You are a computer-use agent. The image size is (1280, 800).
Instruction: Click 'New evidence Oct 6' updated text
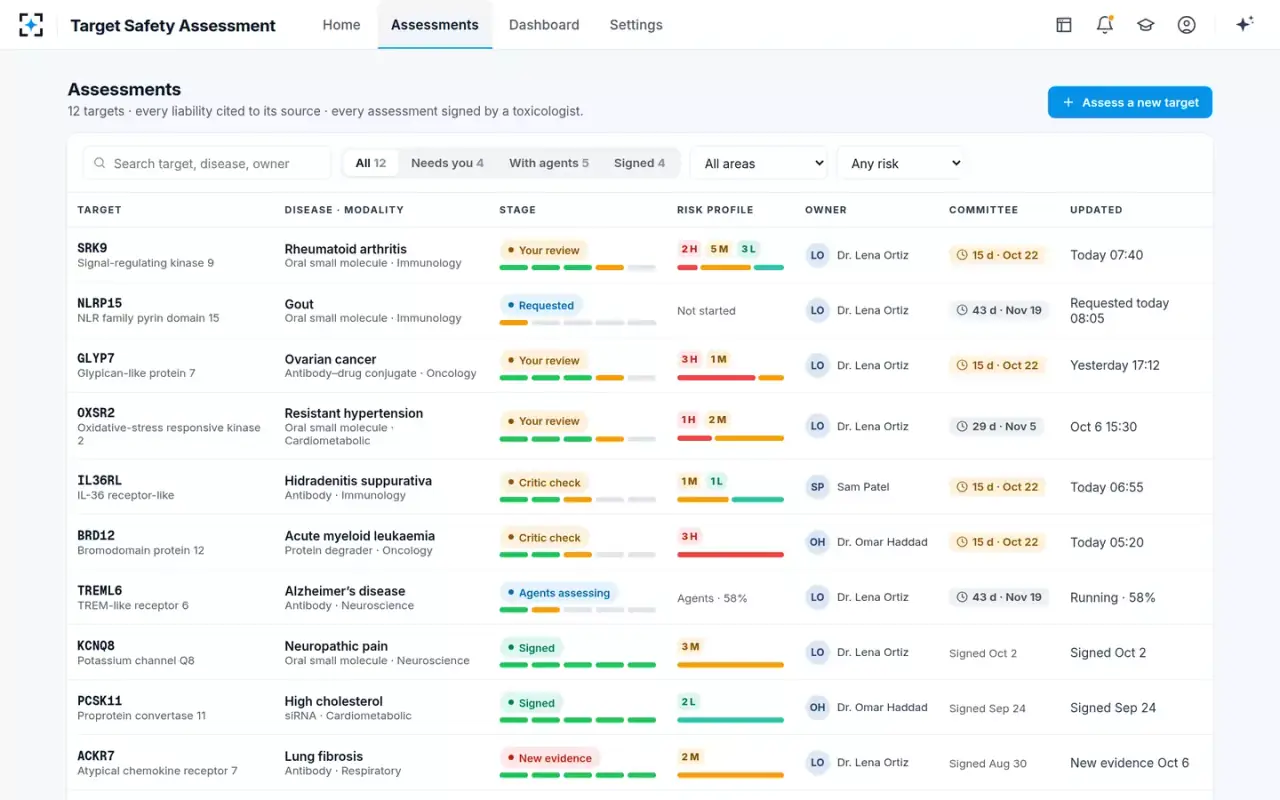(1129, 763)
